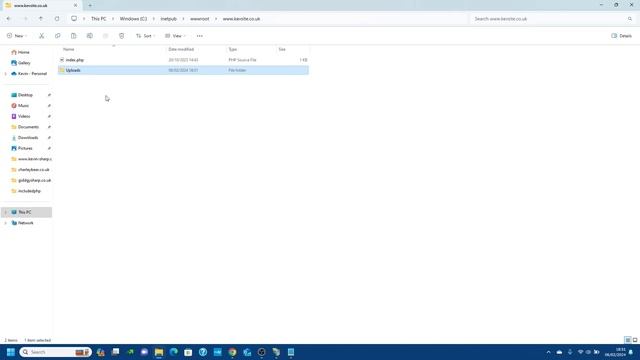This screenshot has height=360, width=640.
Task: Sort by the Size column header
Action: pos(292,49)
